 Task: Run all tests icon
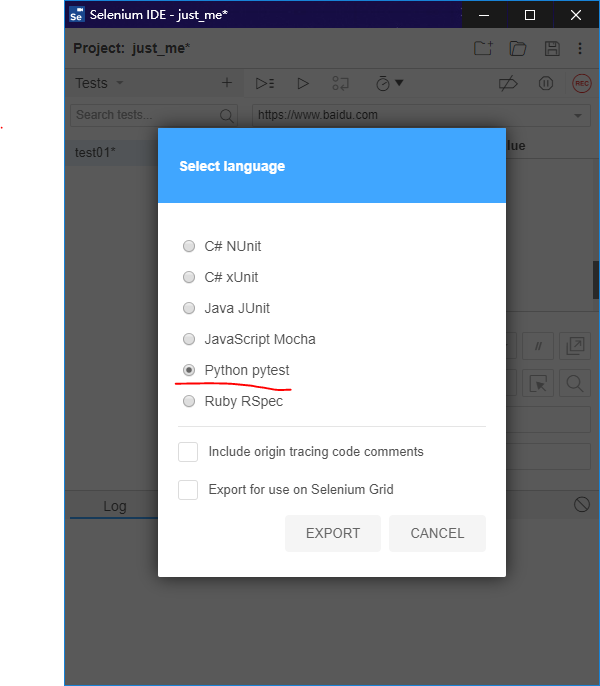[x=265, y=83]
